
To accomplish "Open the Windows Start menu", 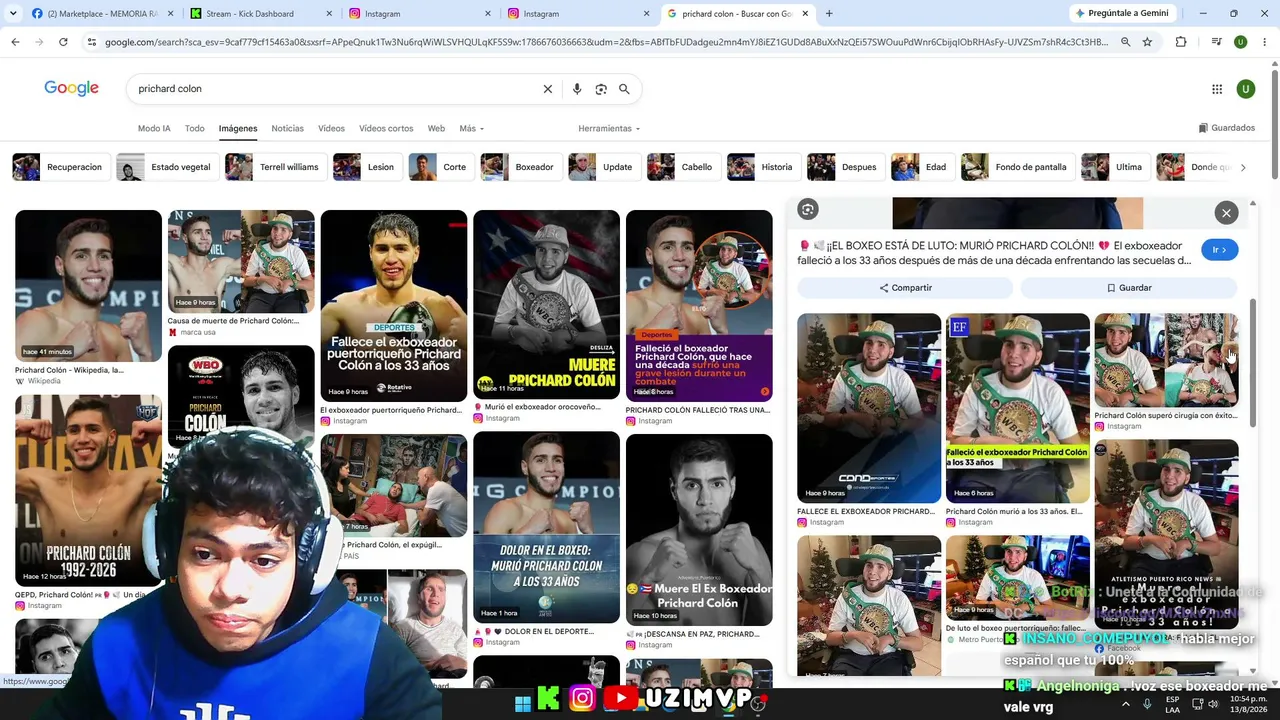I will pos(523,704).
